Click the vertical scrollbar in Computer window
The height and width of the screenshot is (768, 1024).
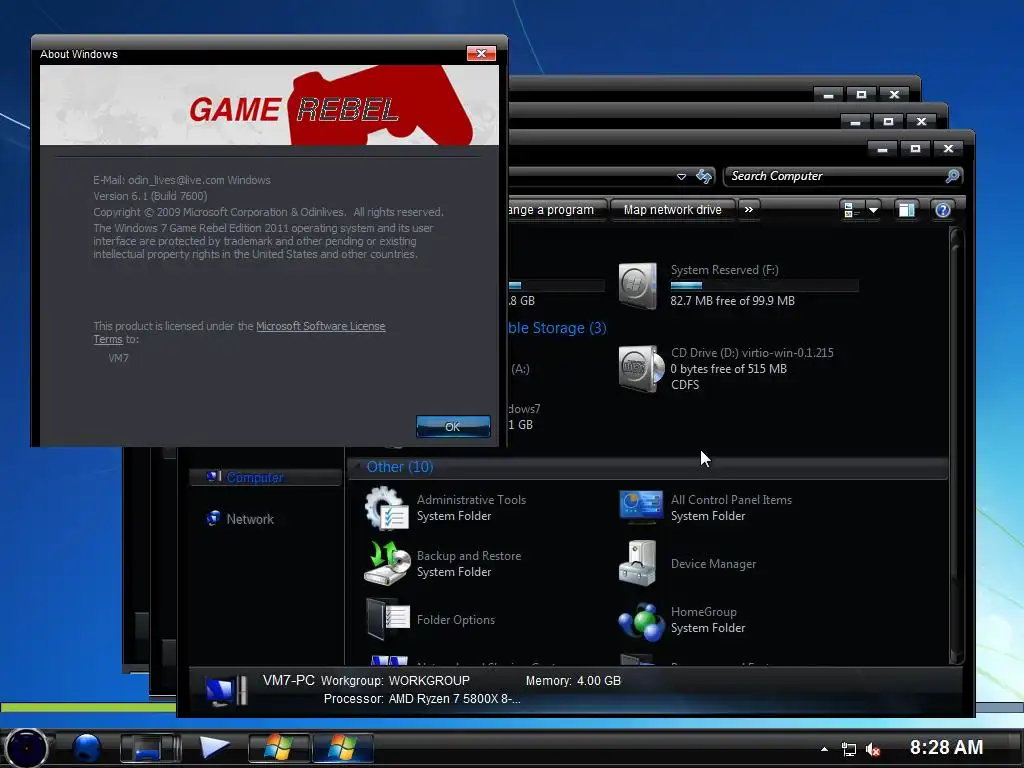click(956, 444)
